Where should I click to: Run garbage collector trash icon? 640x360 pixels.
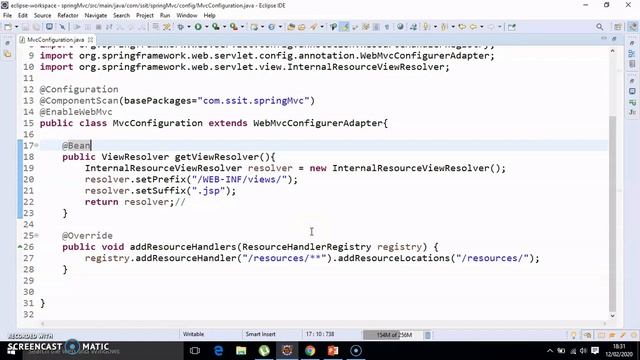[x=427, y=335]
